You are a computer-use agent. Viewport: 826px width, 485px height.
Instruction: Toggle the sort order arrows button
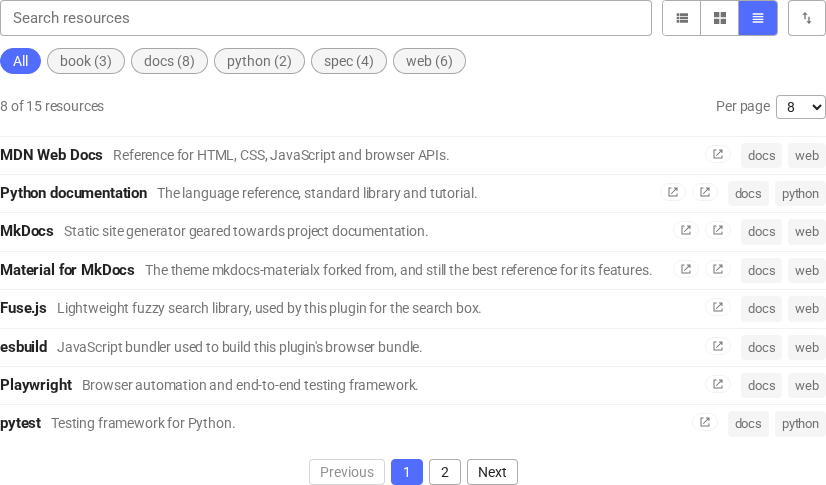tap(807, 18)
